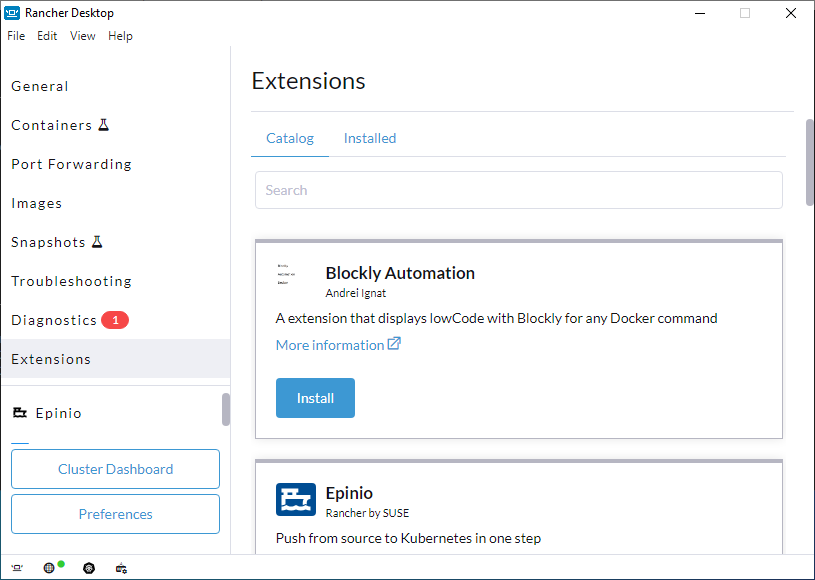Click the Extensions page heading

pyautogui.click(x=309, y=81)
